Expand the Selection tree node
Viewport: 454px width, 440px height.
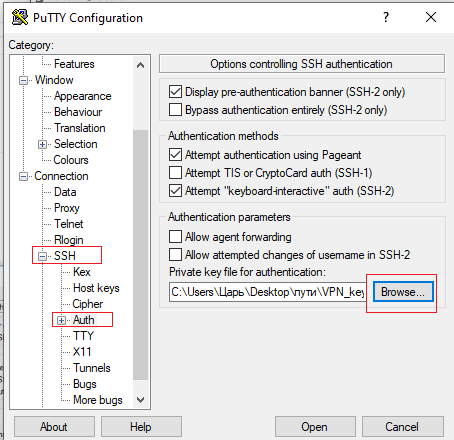pyautogui.click(x=42, y=144)
